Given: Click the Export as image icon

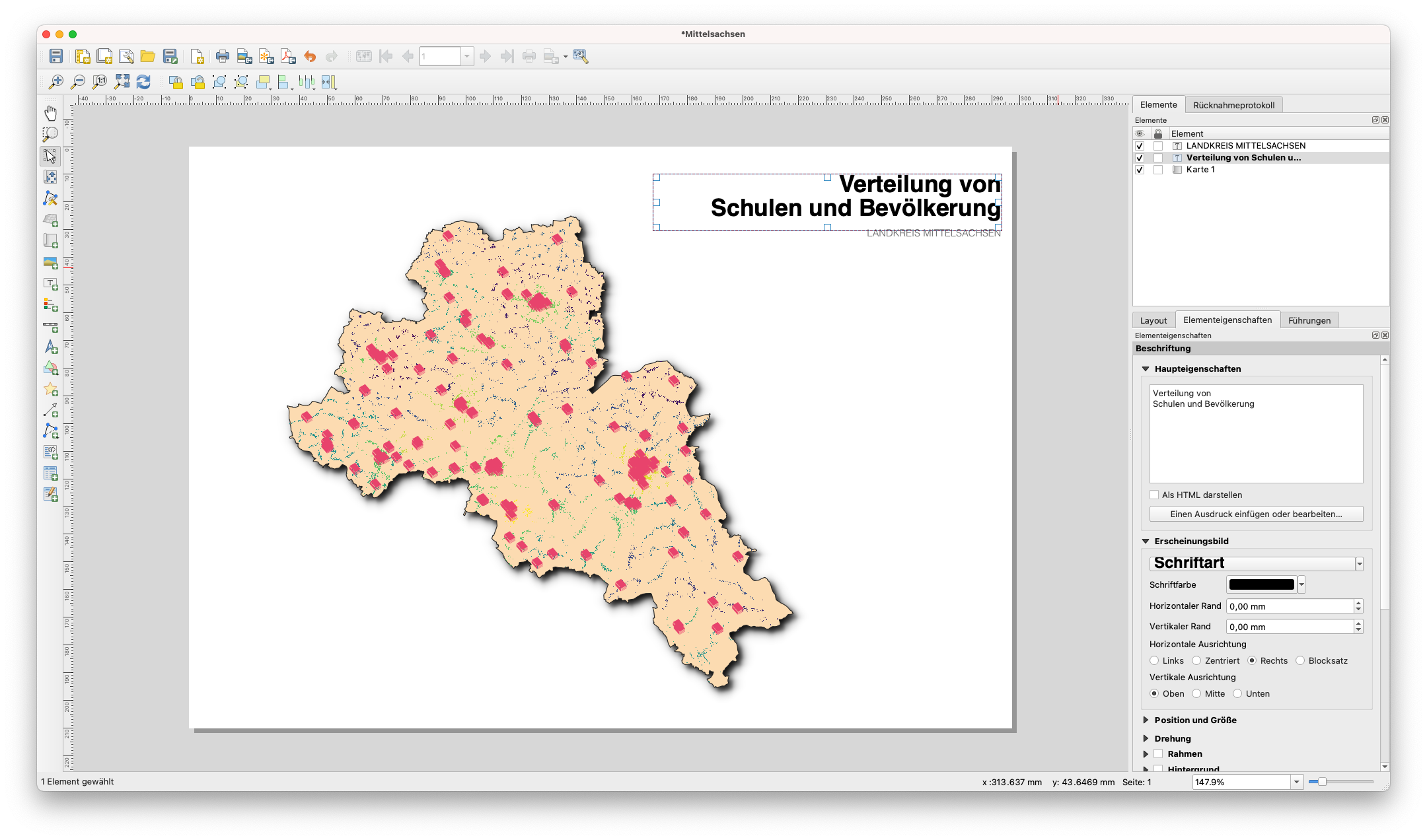Looking at the screenshot, I should [x=244, y=57].
